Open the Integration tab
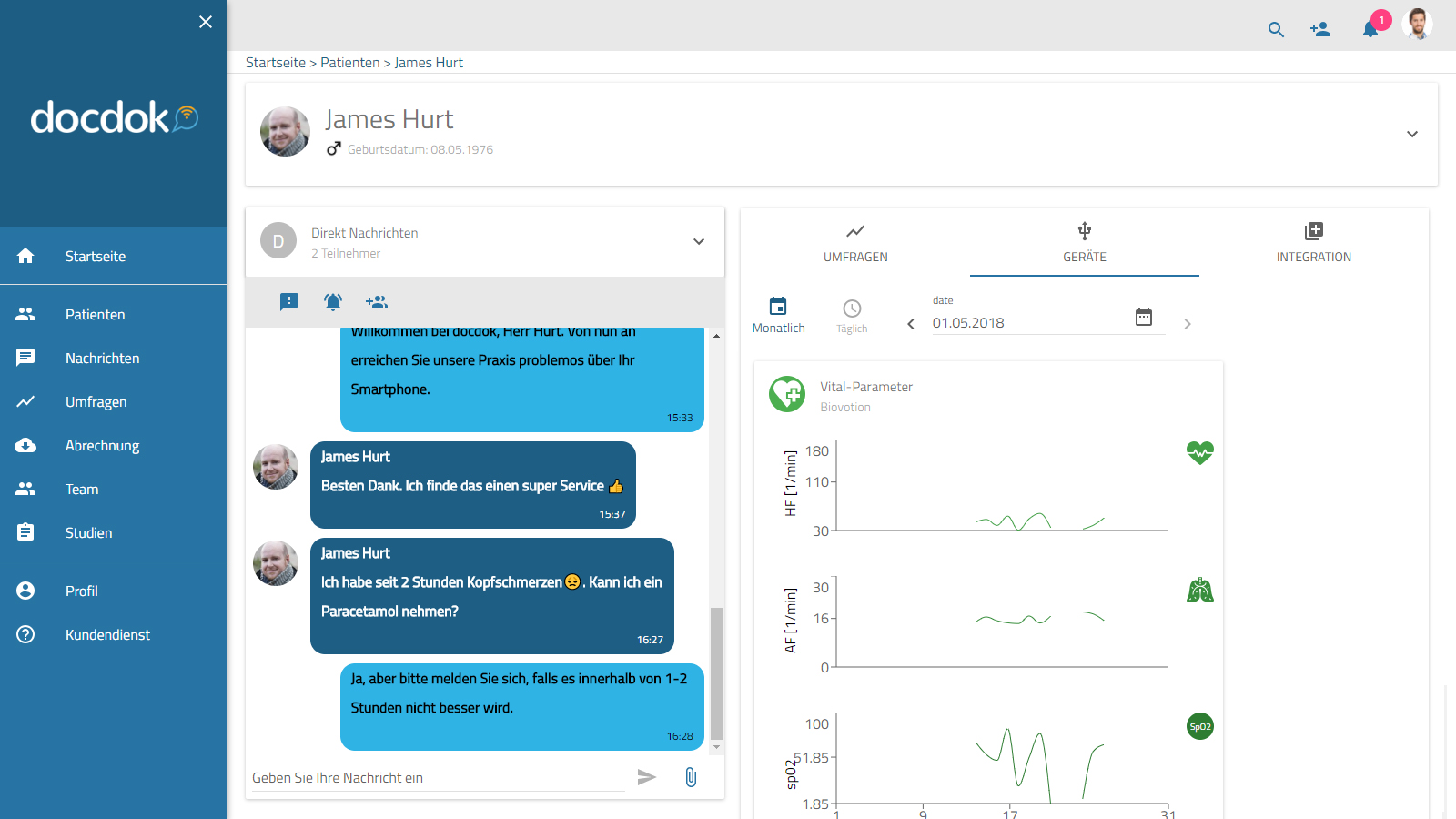This screenshot has height=819, width=1456. tap(1313, 243)
